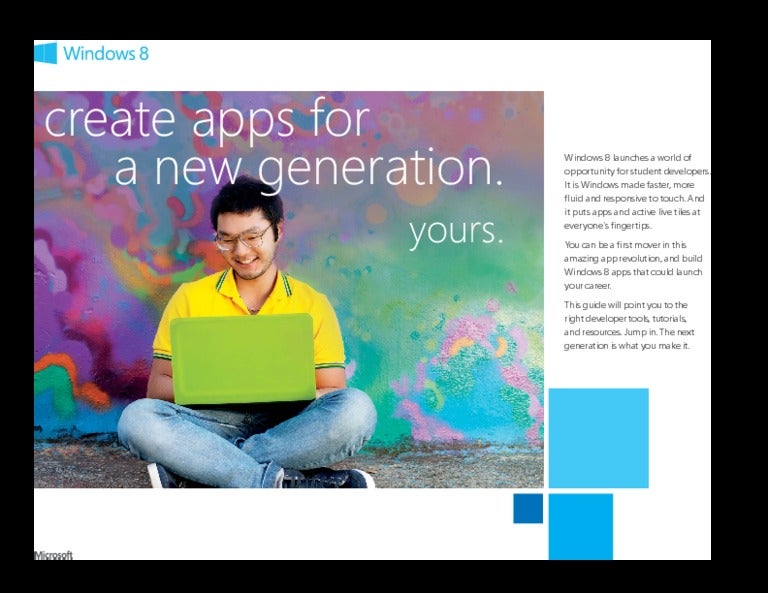Image resolution: width=768 pixels, height=593 pixels.
Task: Click the 'Windows 8' title text
Action: click(106, 53)
